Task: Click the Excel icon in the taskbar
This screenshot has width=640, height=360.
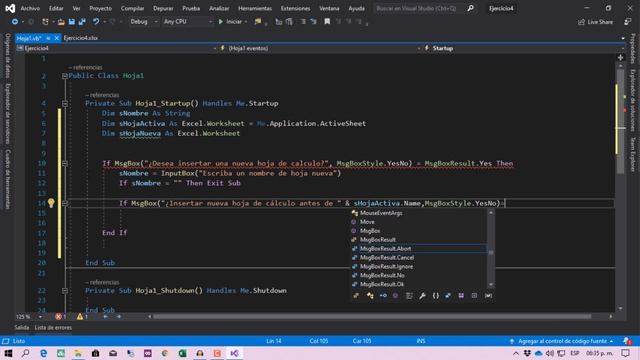Action: [182, 353]
